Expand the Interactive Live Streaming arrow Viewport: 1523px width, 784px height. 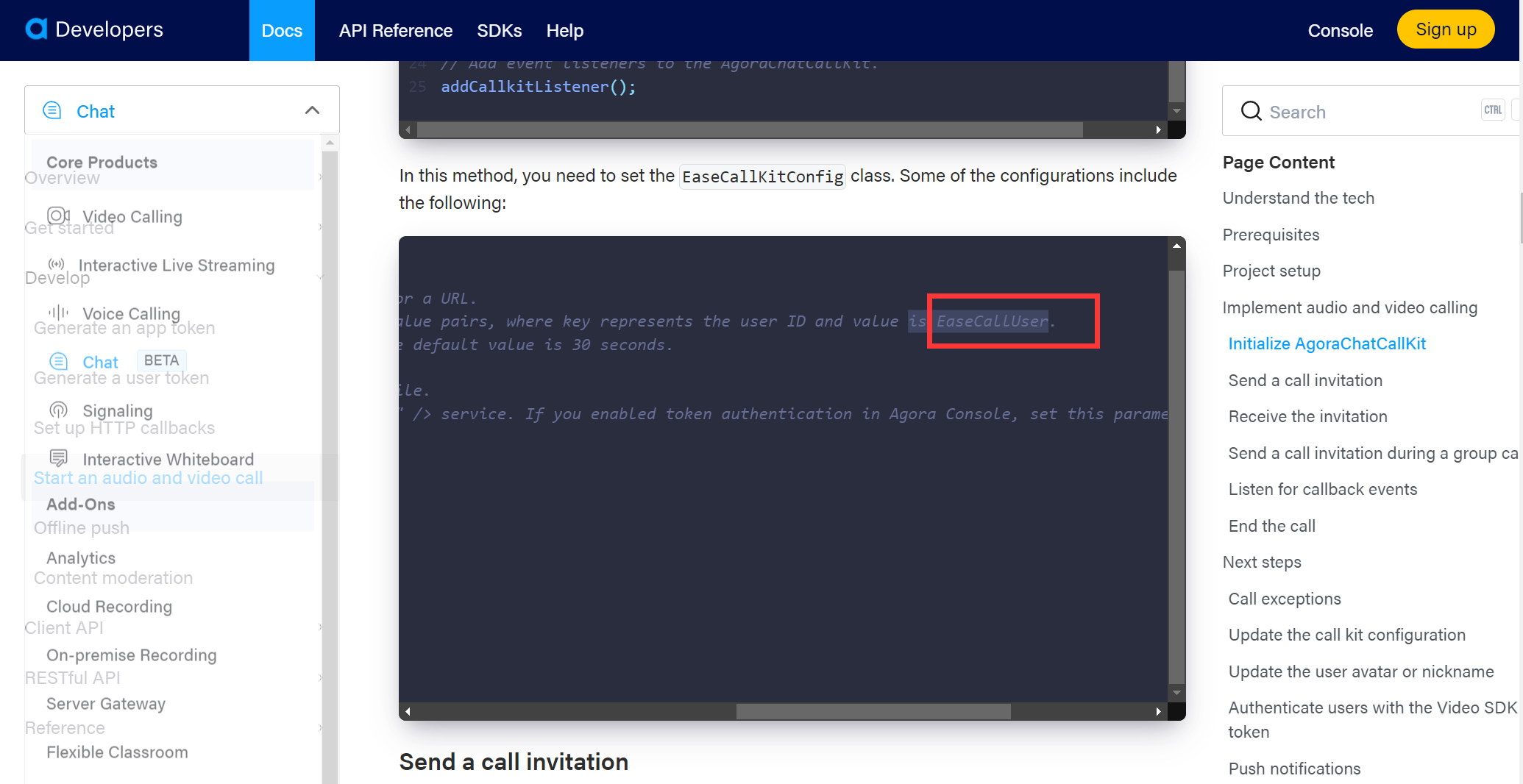click(x=320, y=277)
